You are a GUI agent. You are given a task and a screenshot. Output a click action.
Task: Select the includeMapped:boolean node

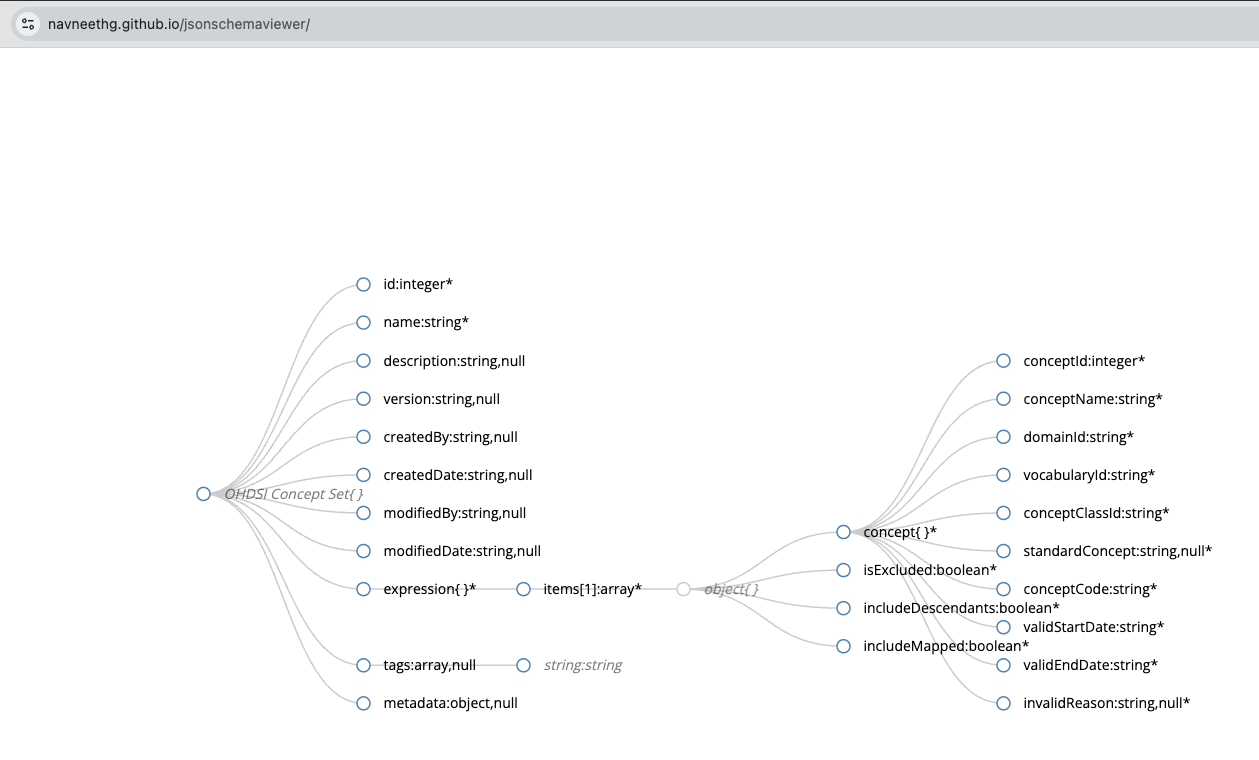click(844, 646)
